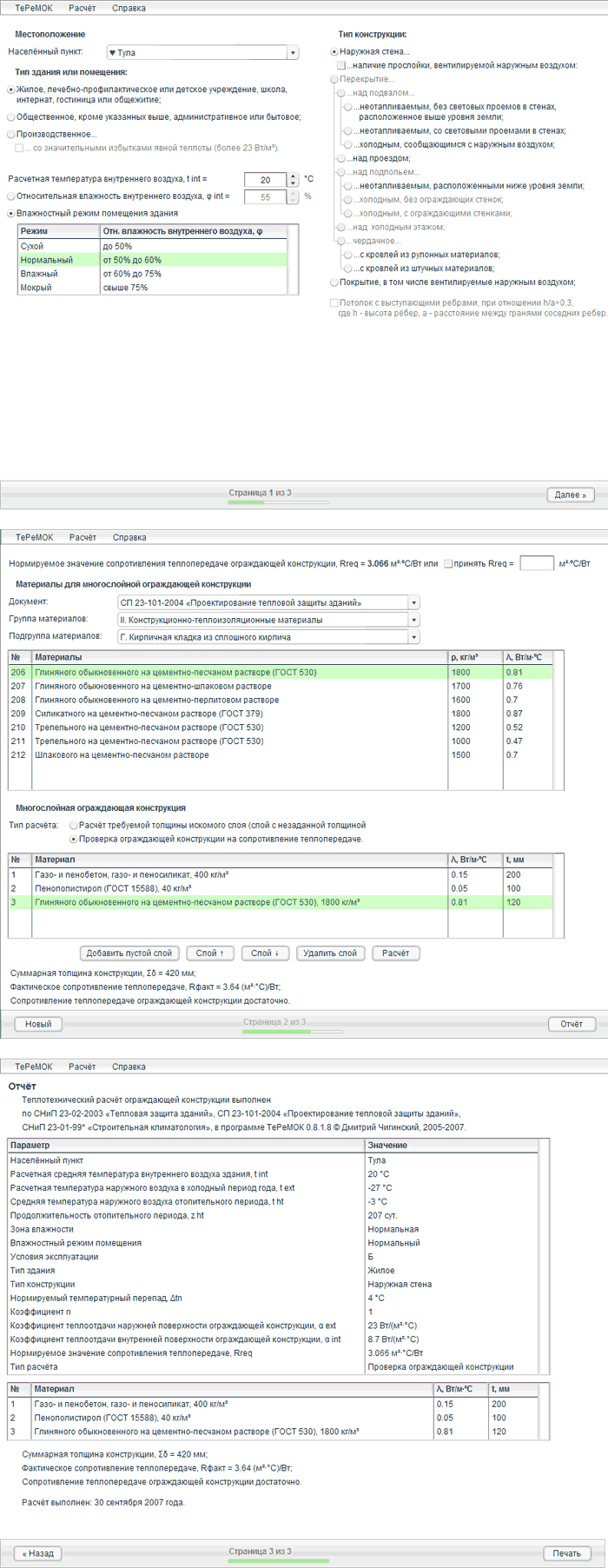Viewport: 608px width, 1568px height.
Task: Click the принять Rreq value input field
Action: [x=536, y=563]
